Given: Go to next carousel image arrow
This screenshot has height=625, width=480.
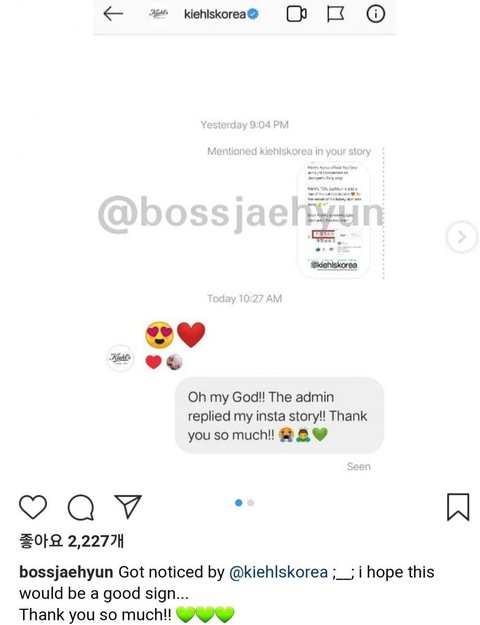Looking at the screenshot, I should pos(462,237).
